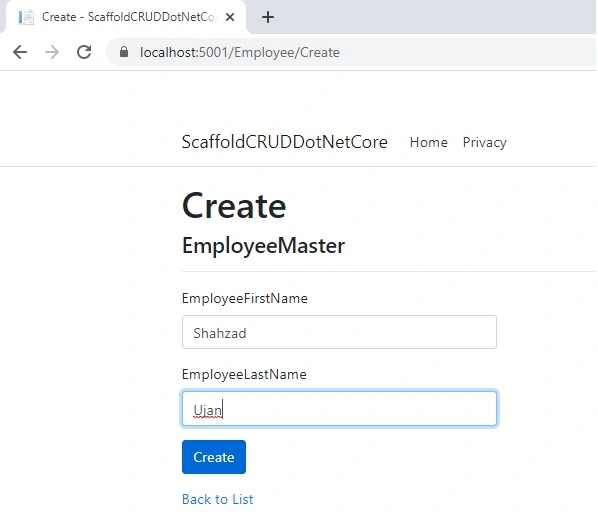Click the browser forward arrow

[x=52, y=52]
